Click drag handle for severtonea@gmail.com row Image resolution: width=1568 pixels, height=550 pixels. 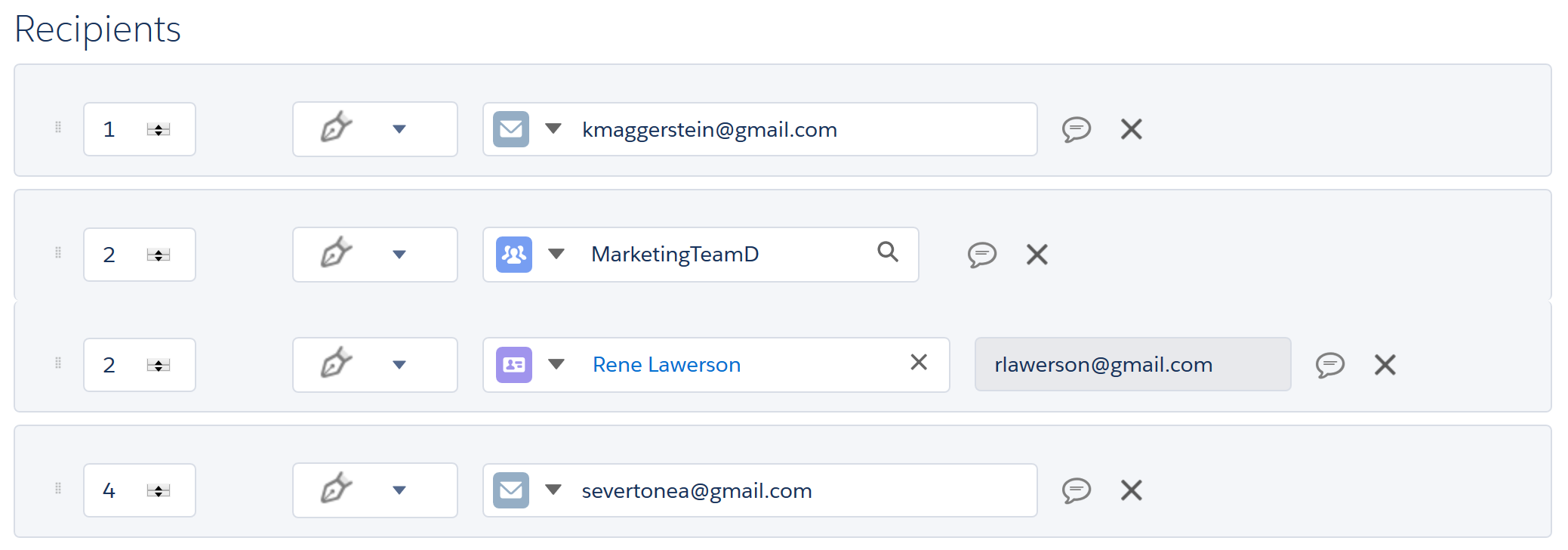coord(58,489)
